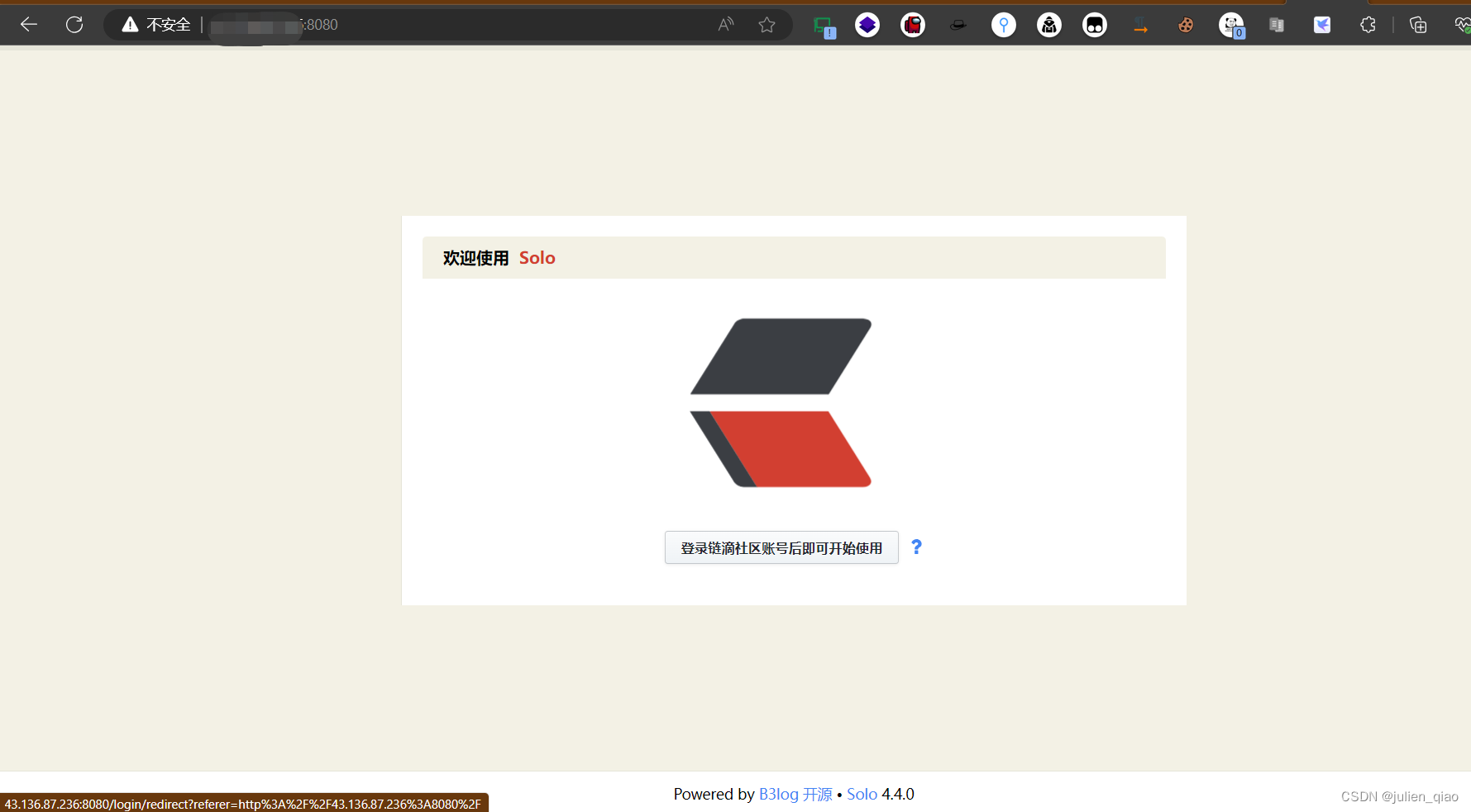Open the browser essentials heartbeat icon
The height and width of the screenshot is (812, 1471).
(1463, 25)
